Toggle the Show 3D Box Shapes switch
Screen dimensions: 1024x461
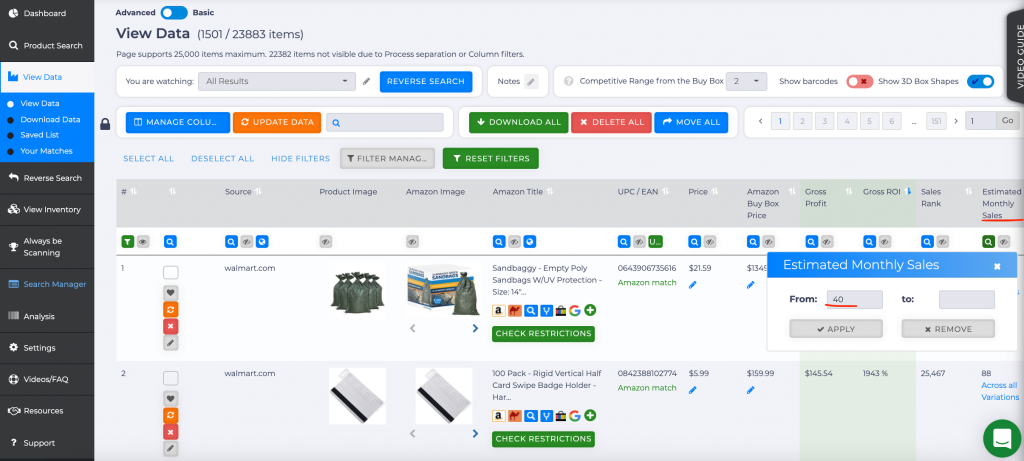[x=980, y=81]
